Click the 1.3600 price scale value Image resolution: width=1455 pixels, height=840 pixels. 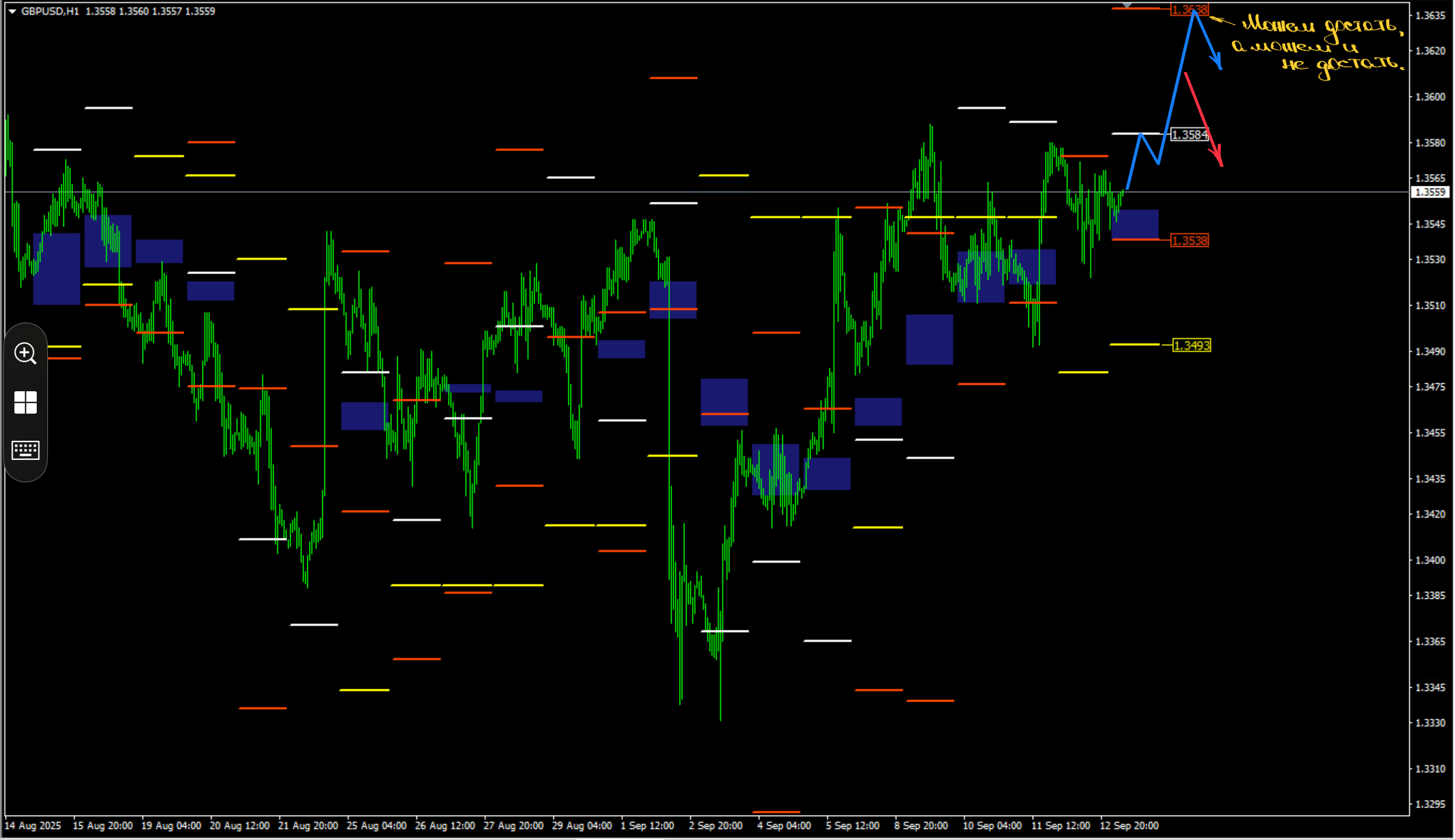[x=1430, y=97]
